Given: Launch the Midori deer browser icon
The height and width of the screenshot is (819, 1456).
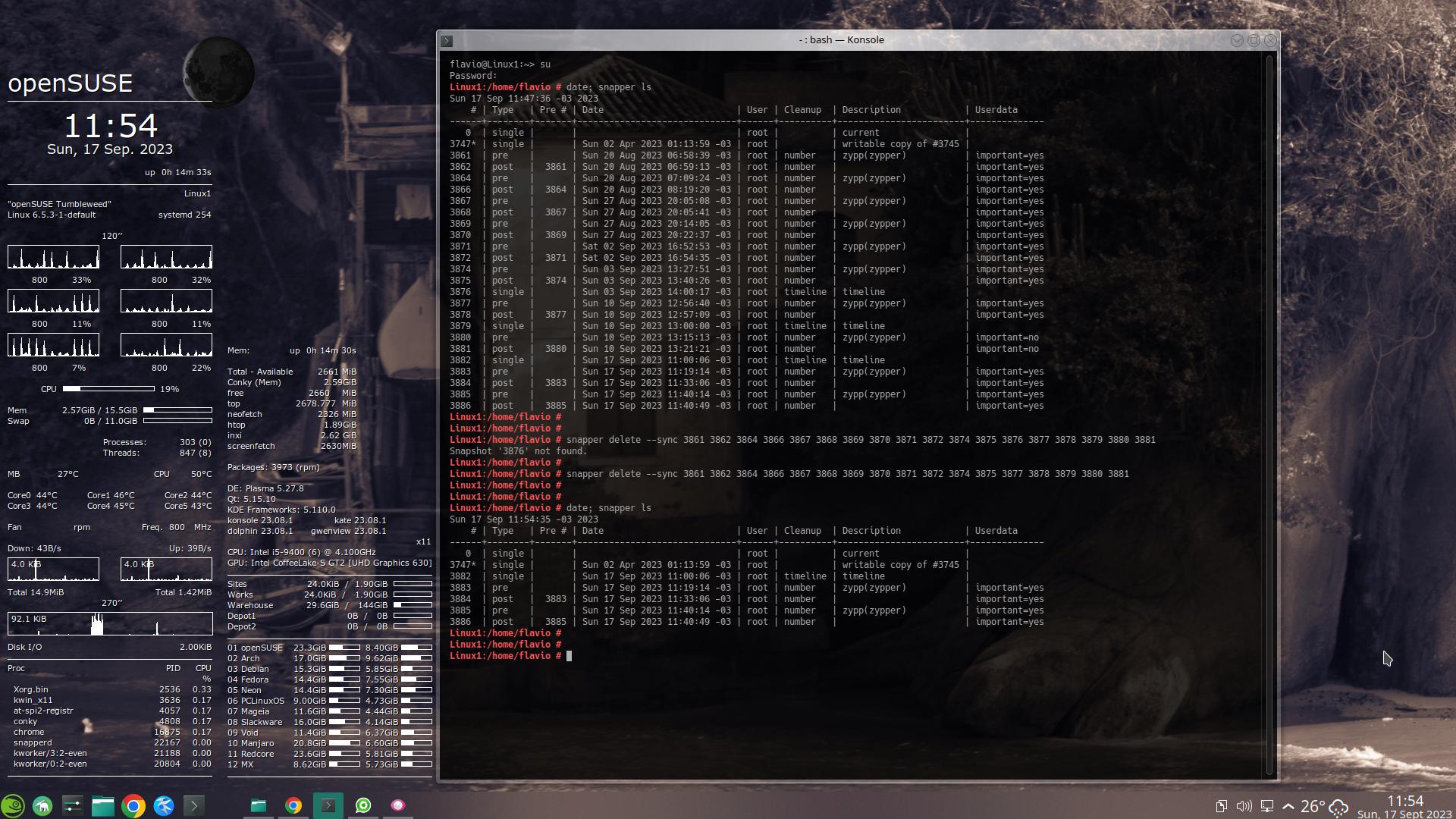Looking at the screenshot, I should pos(42,805).
